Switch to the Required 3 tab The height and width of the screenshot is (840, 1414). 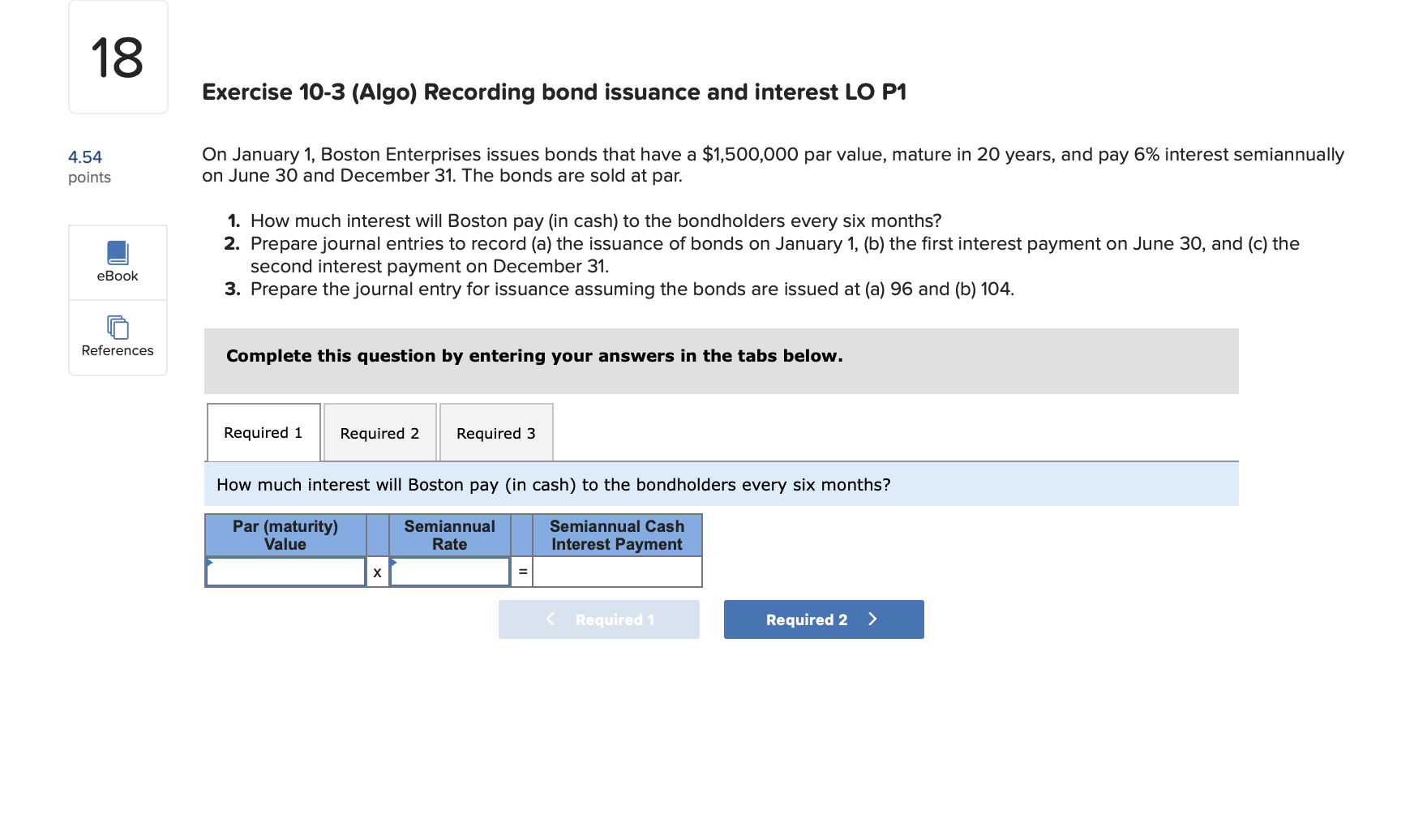coord(495,433)
